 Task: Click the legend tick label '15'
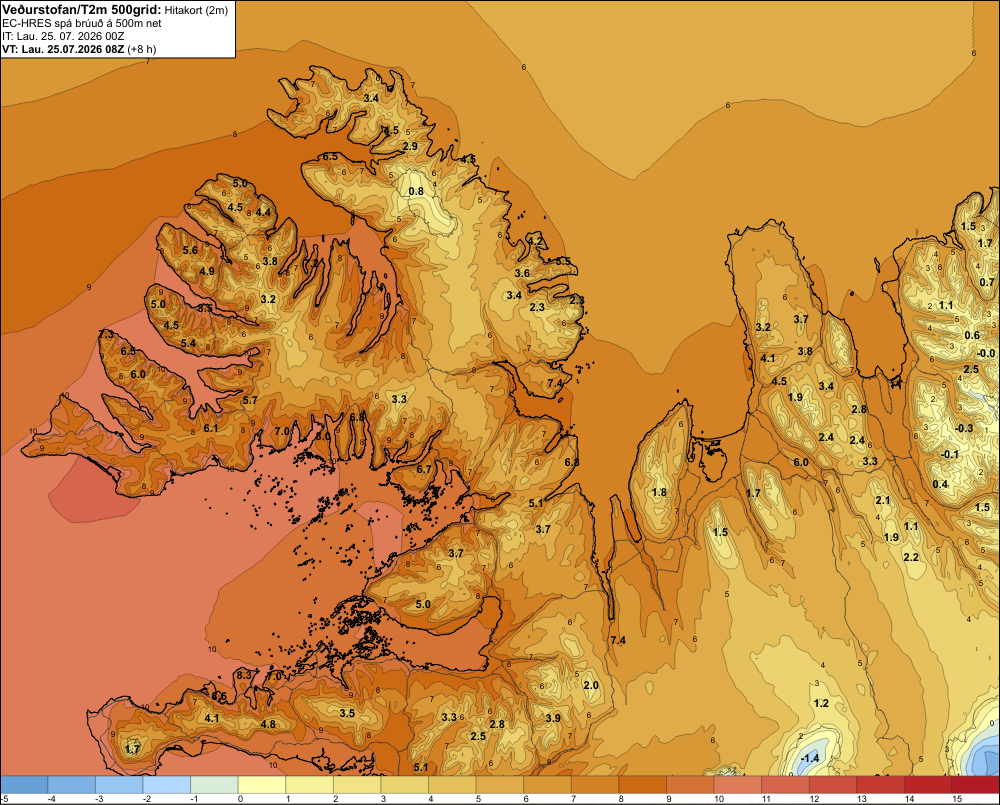(x=957, y=799)
